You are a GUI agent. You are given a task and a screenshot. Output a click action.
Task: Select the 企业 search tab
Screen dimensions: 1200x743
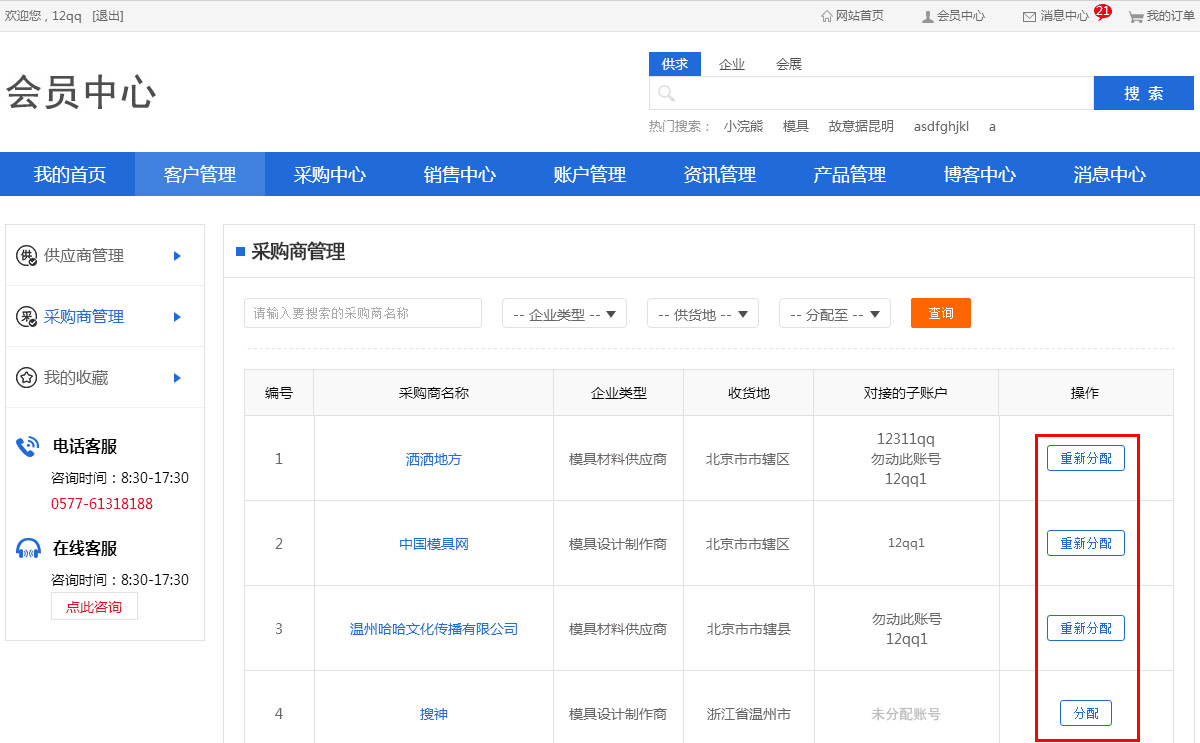click(x=732, y=64)
